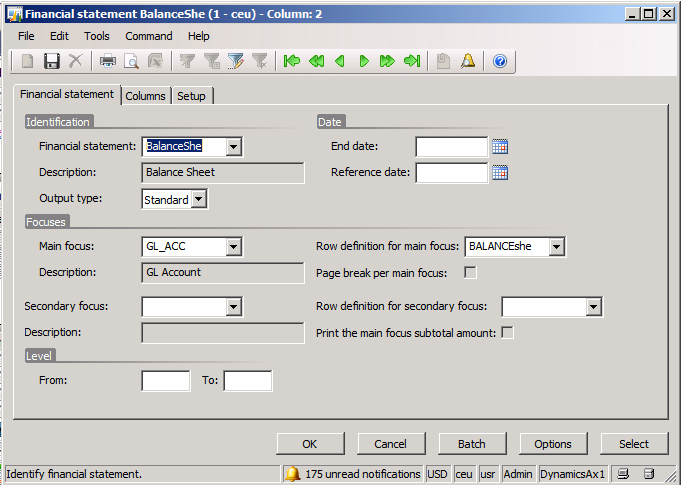Click the End date input field
Viewport: 681px width, 485px height.
[452, 147]
